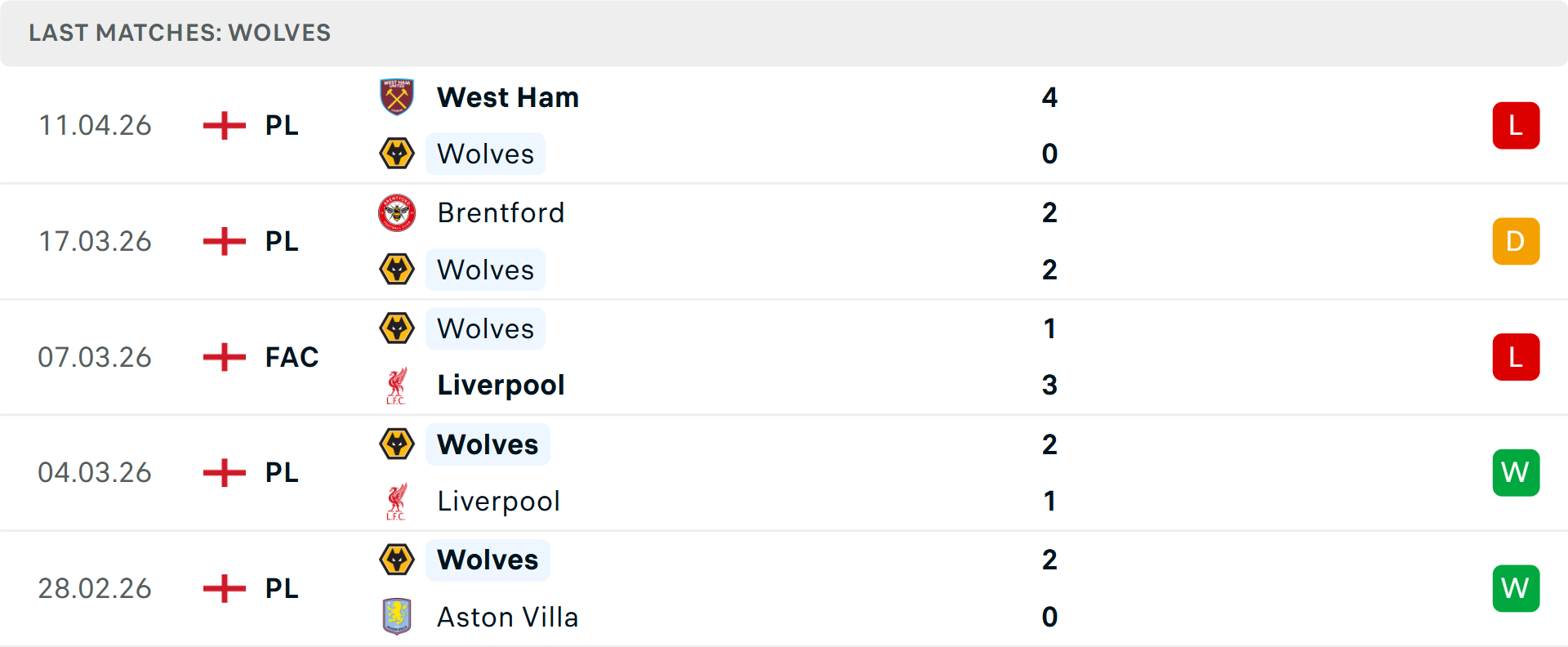Select the FAC competition label

point(291,357)
